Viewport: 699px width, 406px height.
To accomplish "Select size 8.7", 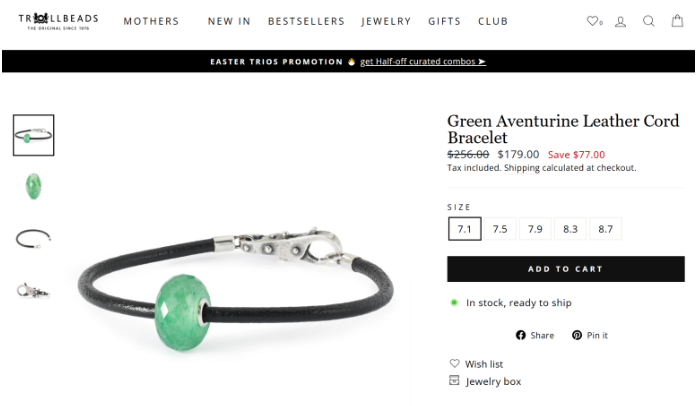I will (x=605, y=229).
